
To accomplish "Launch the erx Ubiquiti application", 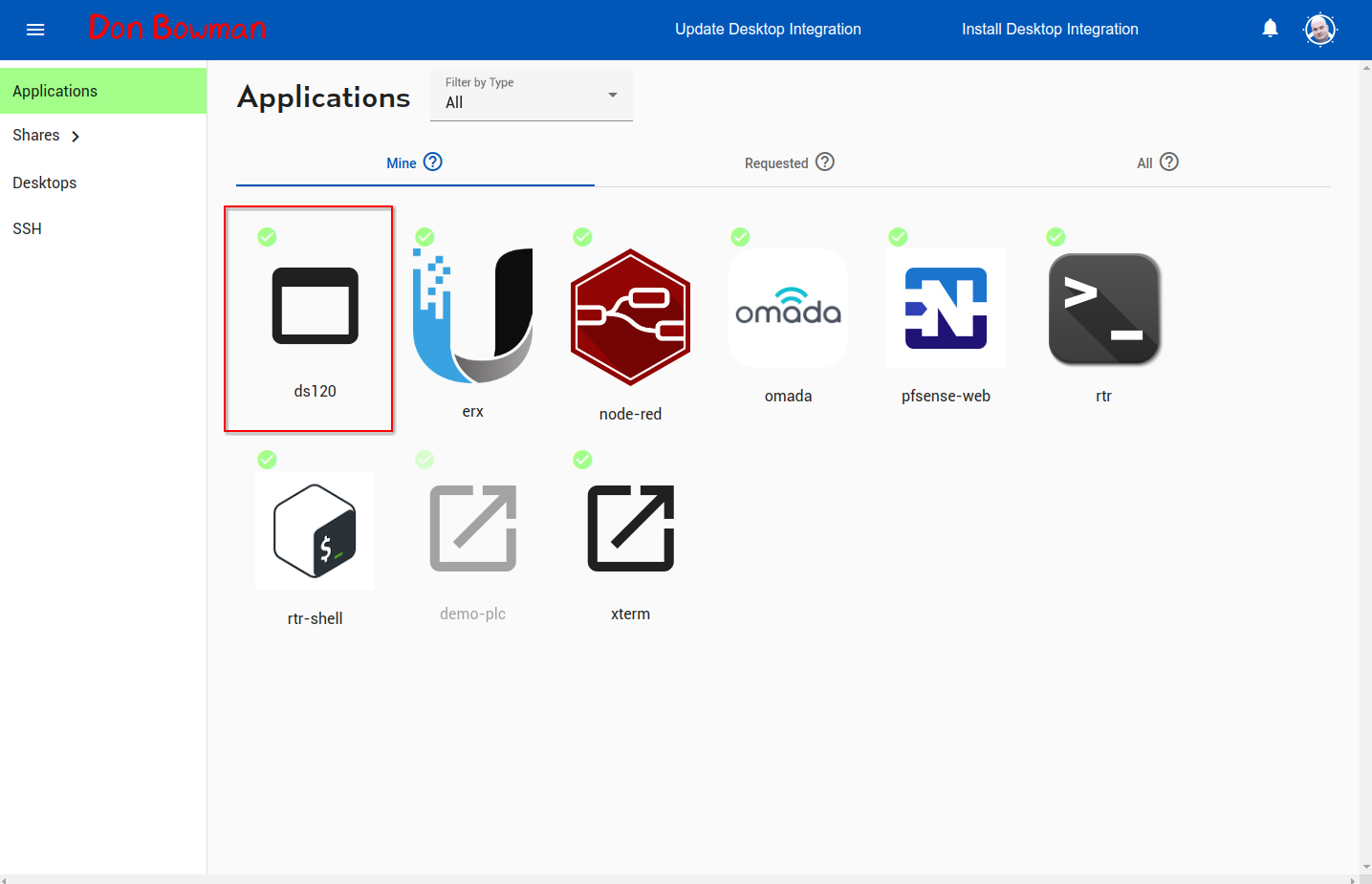I will [x=472, y=316].
